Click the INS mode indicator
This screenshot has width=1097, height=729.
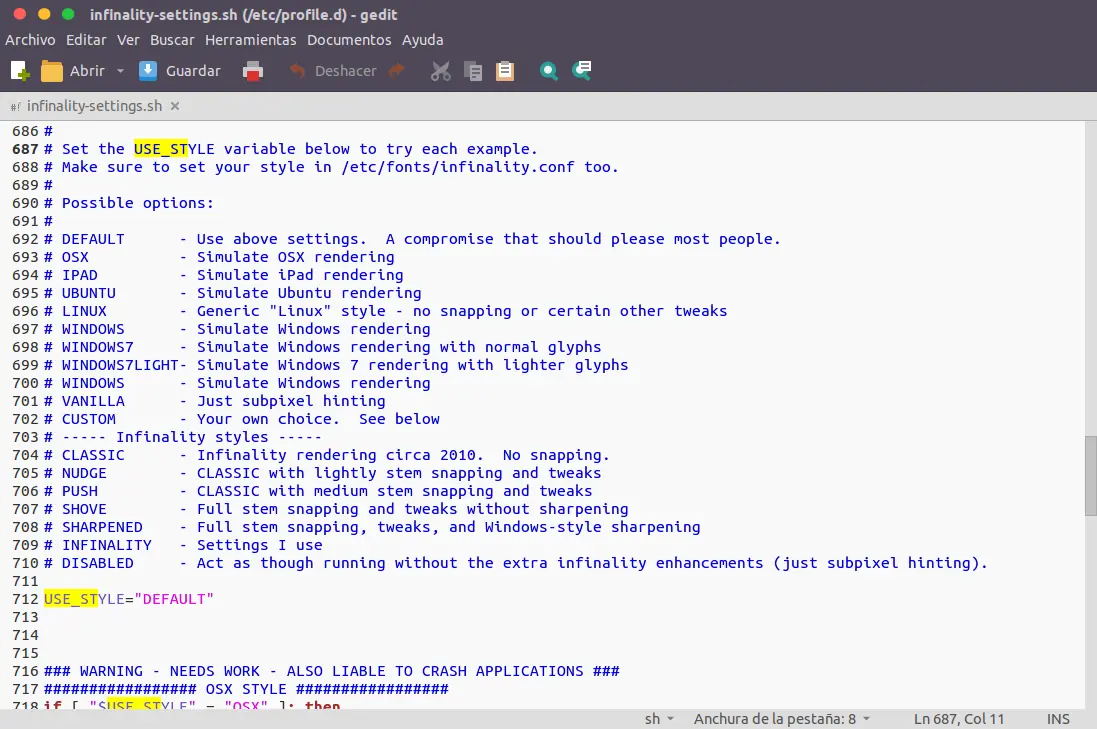click(1058, 719)
